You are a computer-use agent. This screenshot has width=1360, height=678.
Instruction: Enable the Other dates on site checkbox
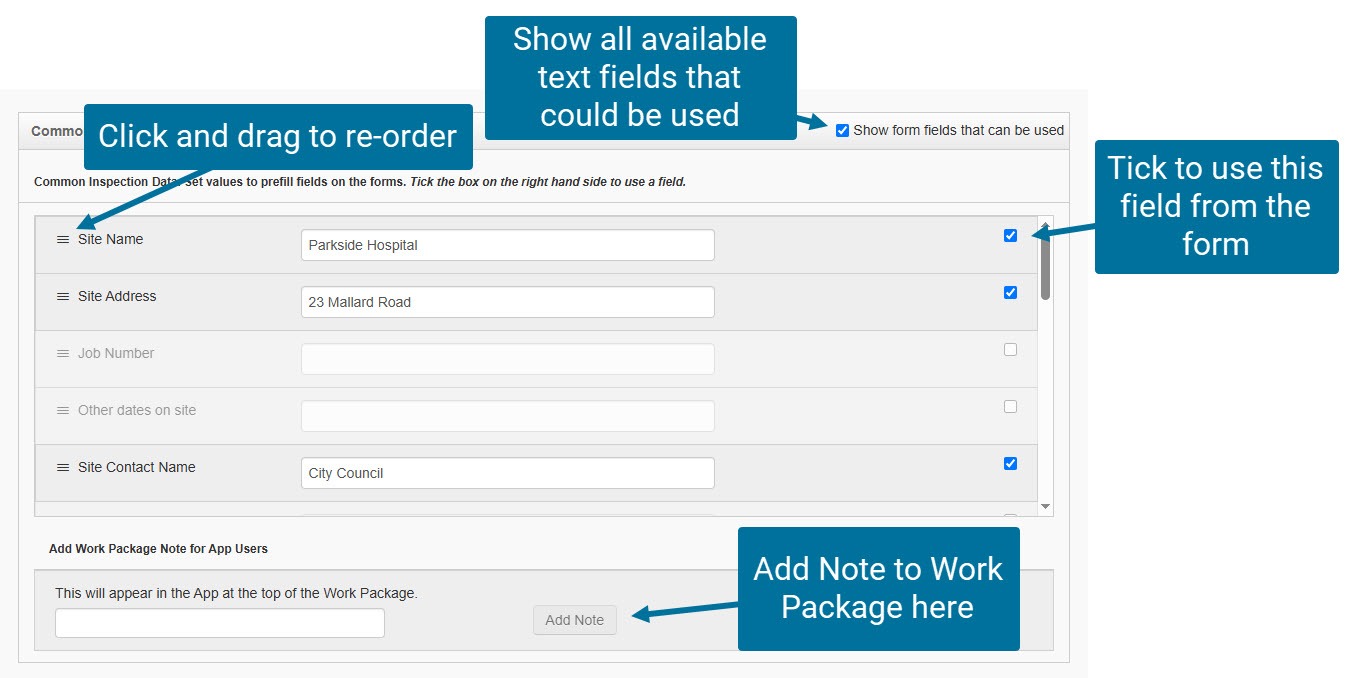(x=1010, y=407)
